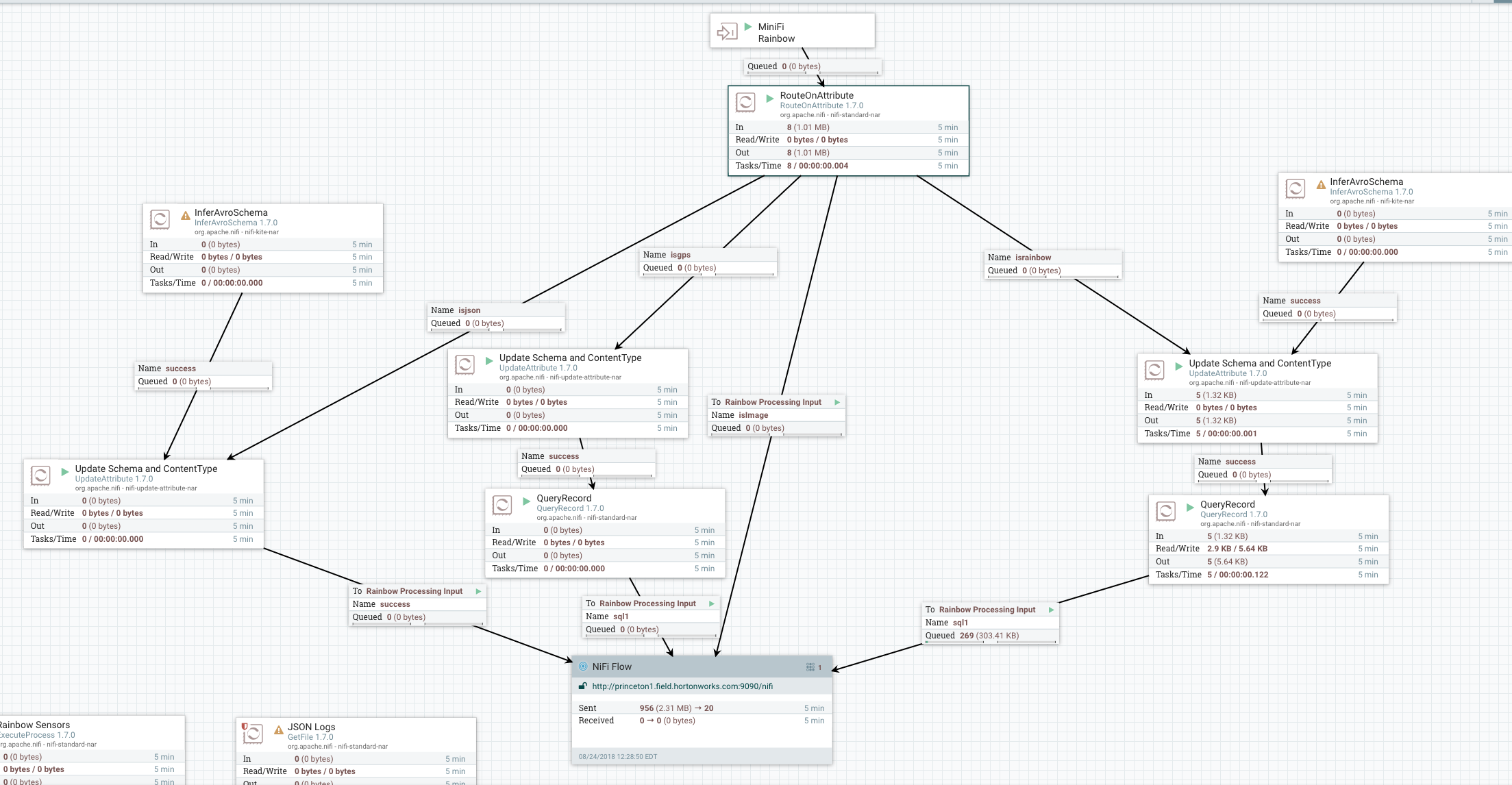Screen dimensions: 1512x785
Task: Click the JSON Logs processor name
Action: [x=312, y=727]
